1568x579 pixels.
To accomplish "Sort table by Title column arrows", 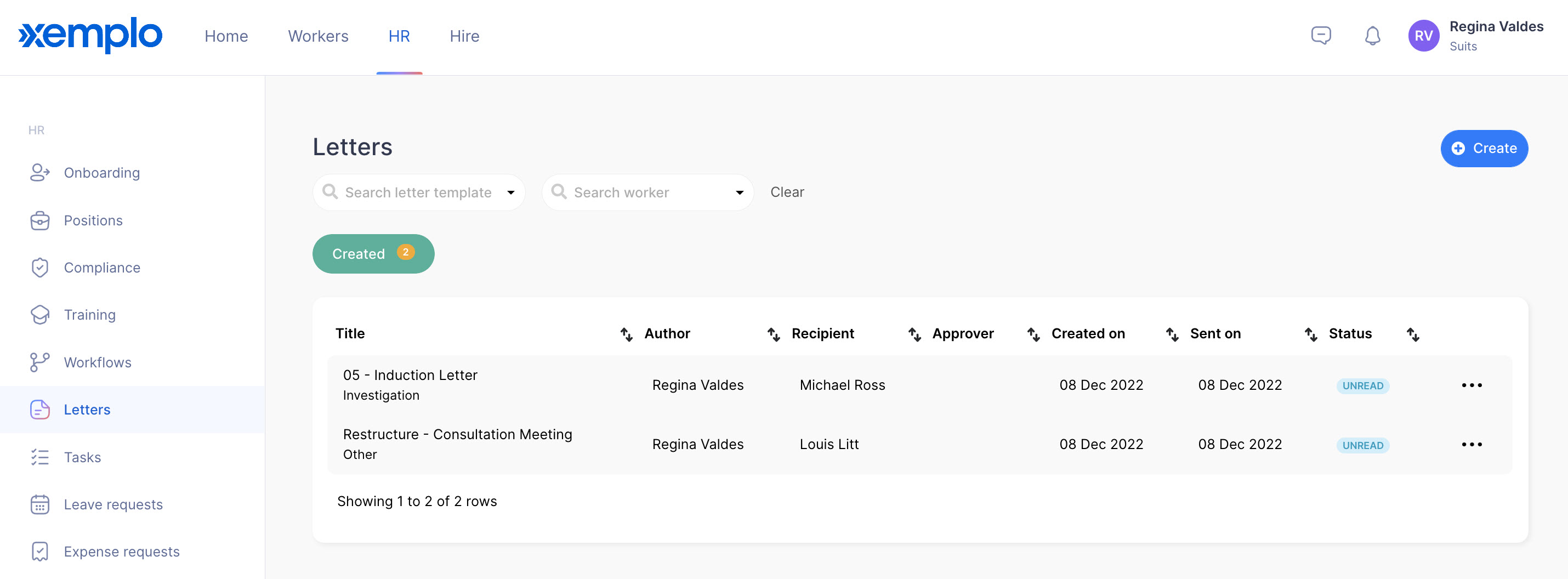I will click(626, 334).
